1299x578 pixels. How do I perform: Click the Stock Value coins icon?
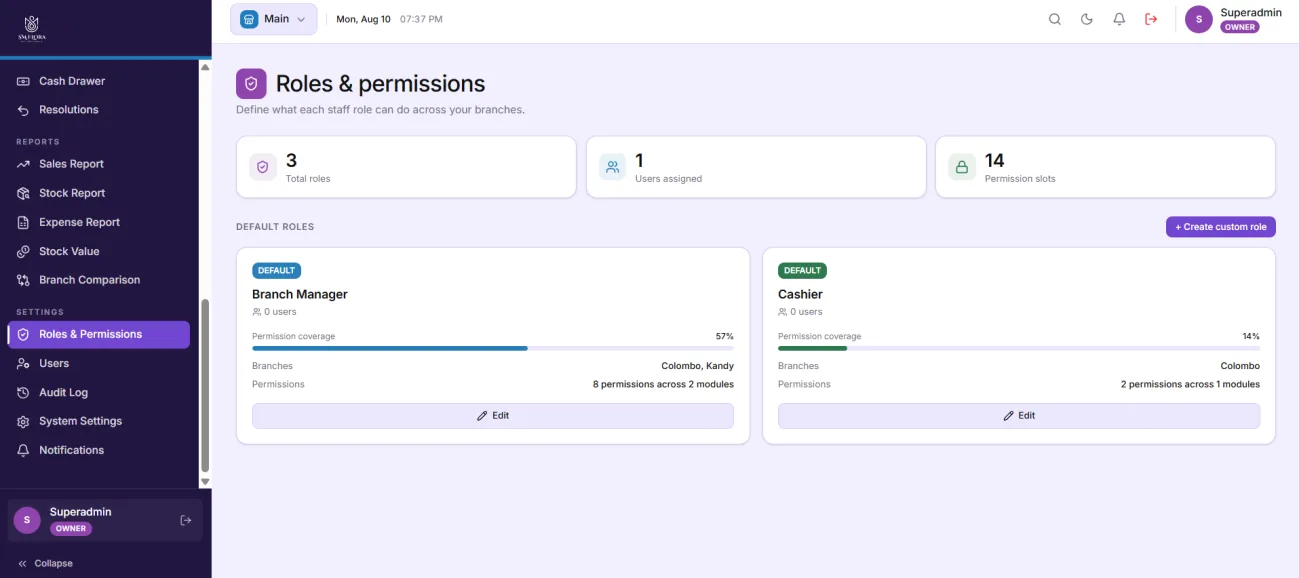point(23,251)
